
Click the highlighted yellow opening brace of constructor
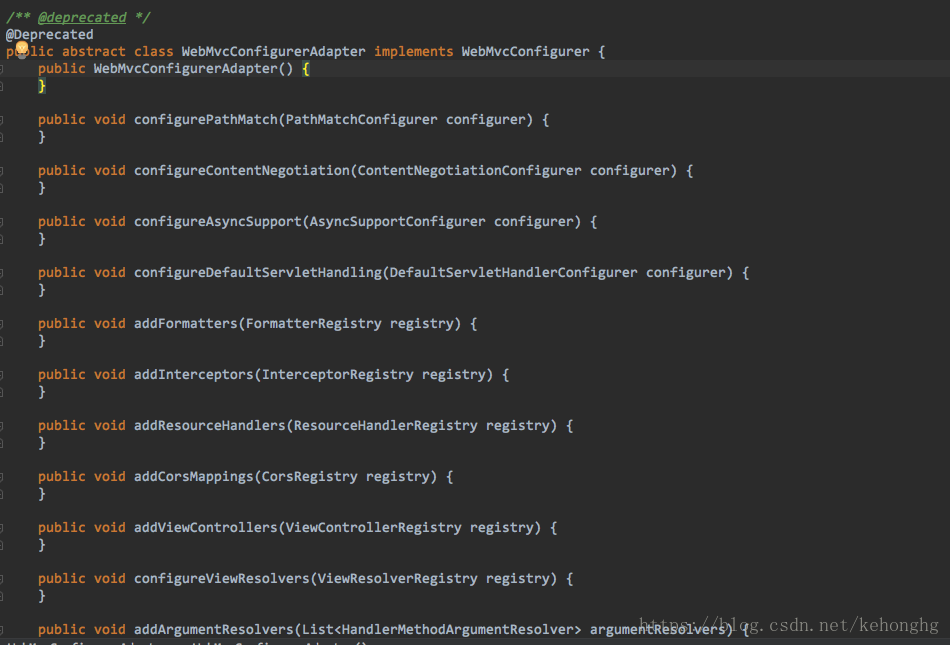pyautogui.click(x=306, y=69)
